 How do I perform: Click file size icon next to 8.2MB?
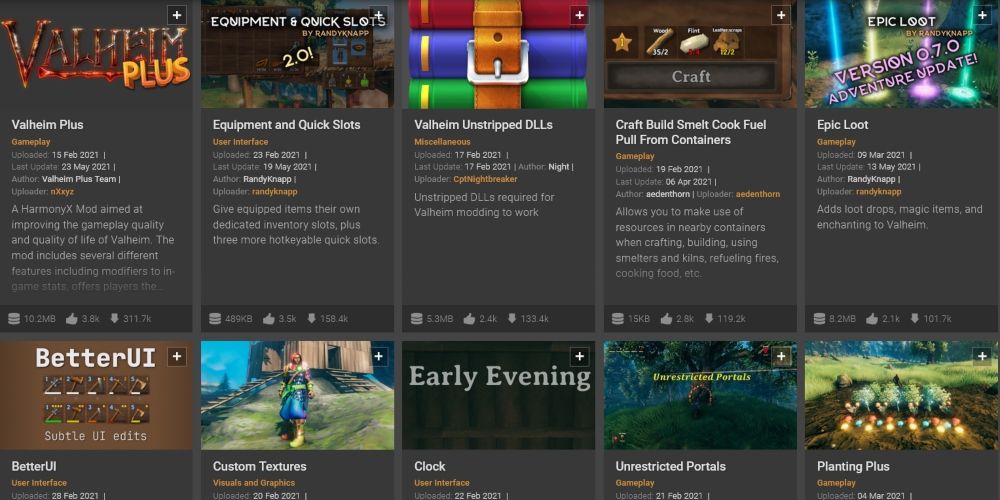tap(820, 318)
